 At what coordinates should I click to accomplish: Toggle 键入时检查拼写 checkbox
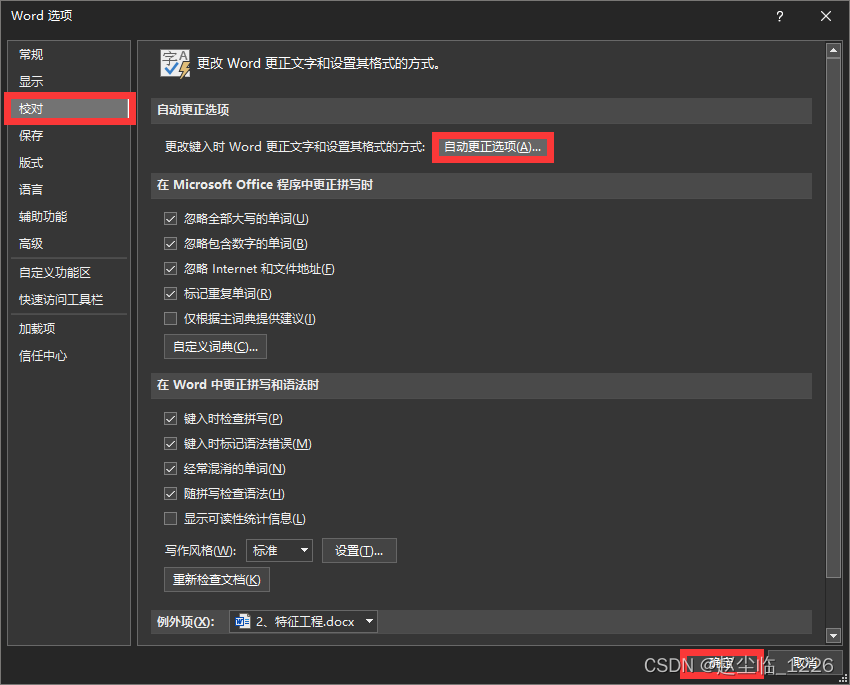click(x=170, y=419)
